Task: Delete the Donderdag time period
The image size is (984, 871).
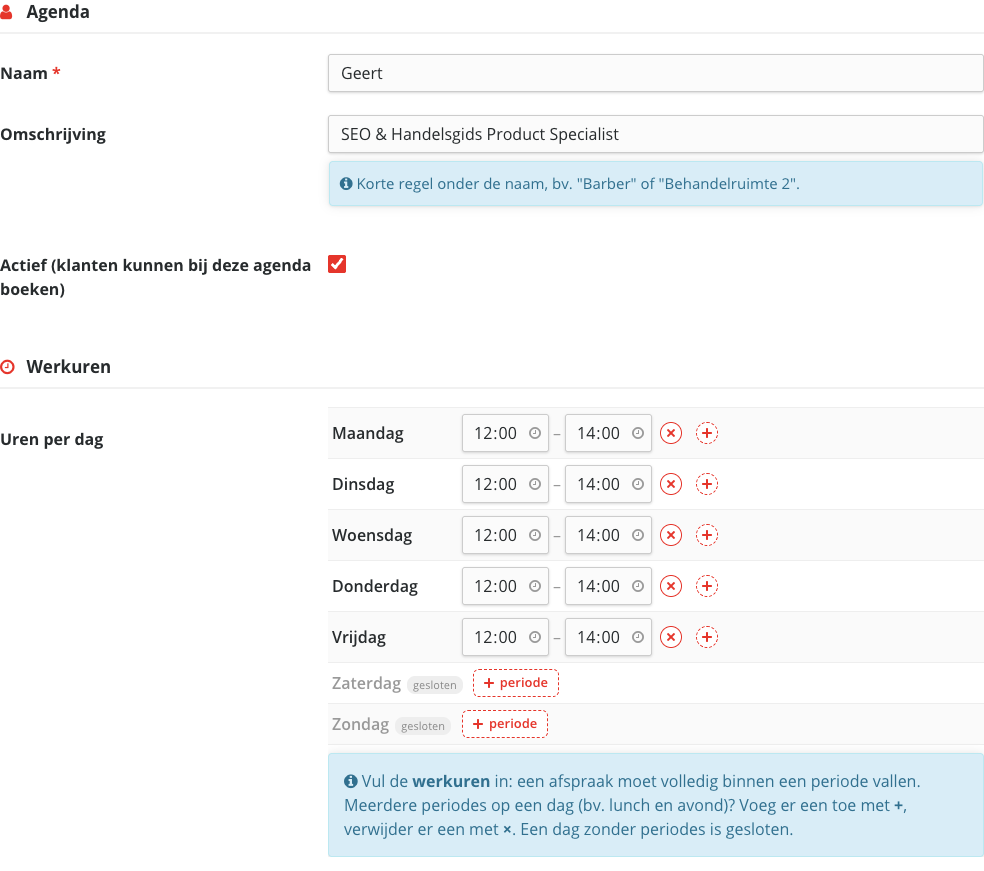Action: click(x=671, y=586)
